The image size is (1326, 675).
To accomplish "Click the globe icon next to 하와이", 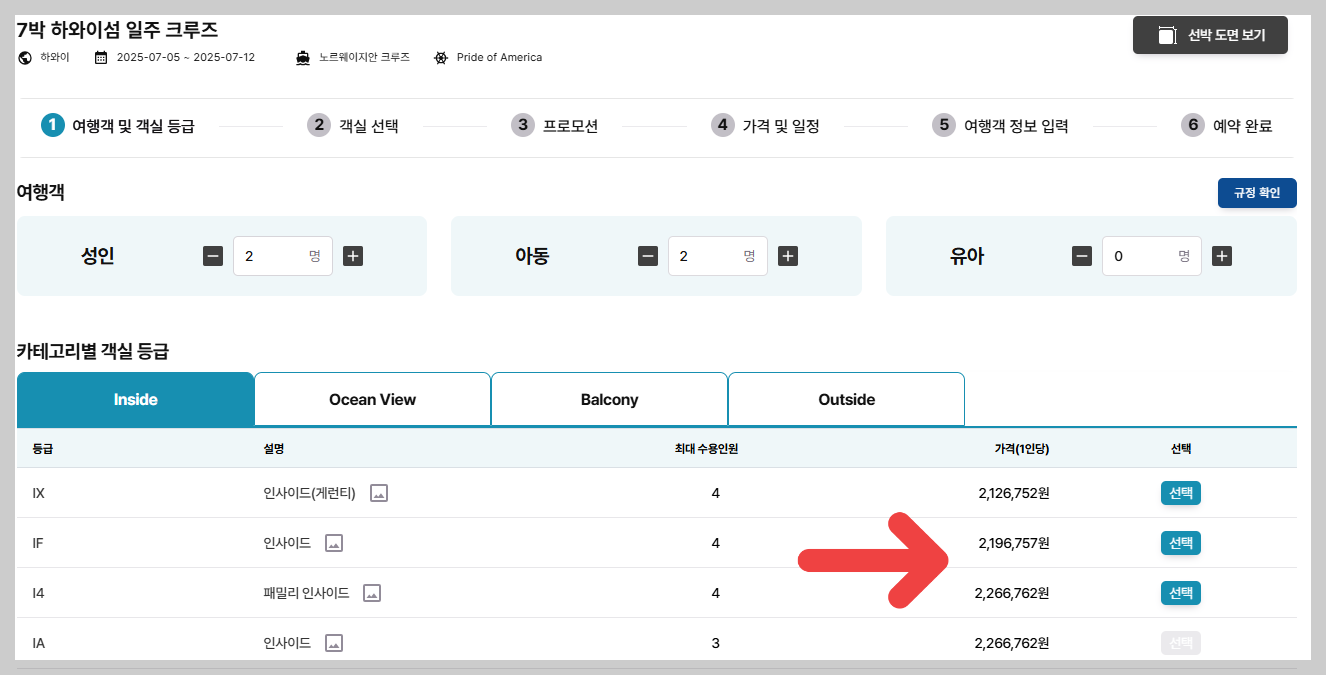I will (x=24, y=57).
